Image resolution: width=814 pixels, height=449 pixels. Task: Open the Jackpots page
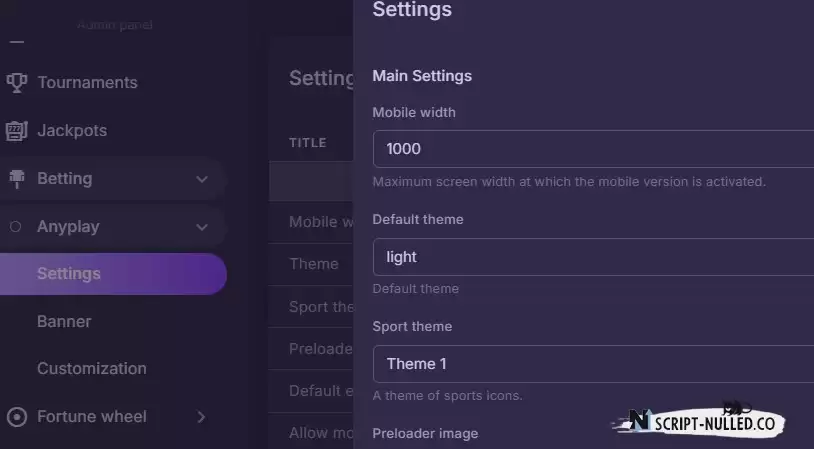pos(72,130)
